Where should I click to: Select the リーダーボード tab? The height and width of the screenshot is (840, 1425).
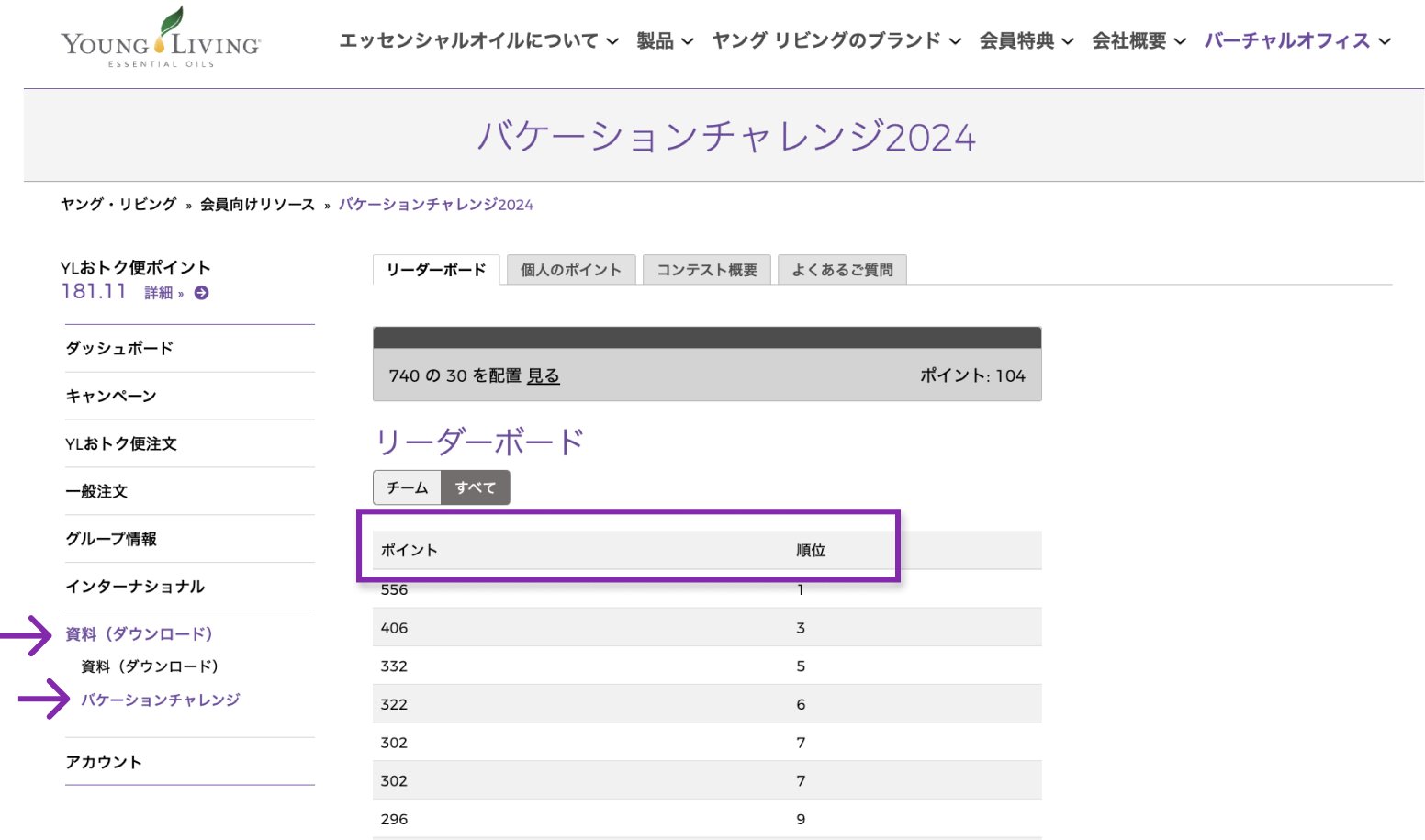click(x=436, y=270)
